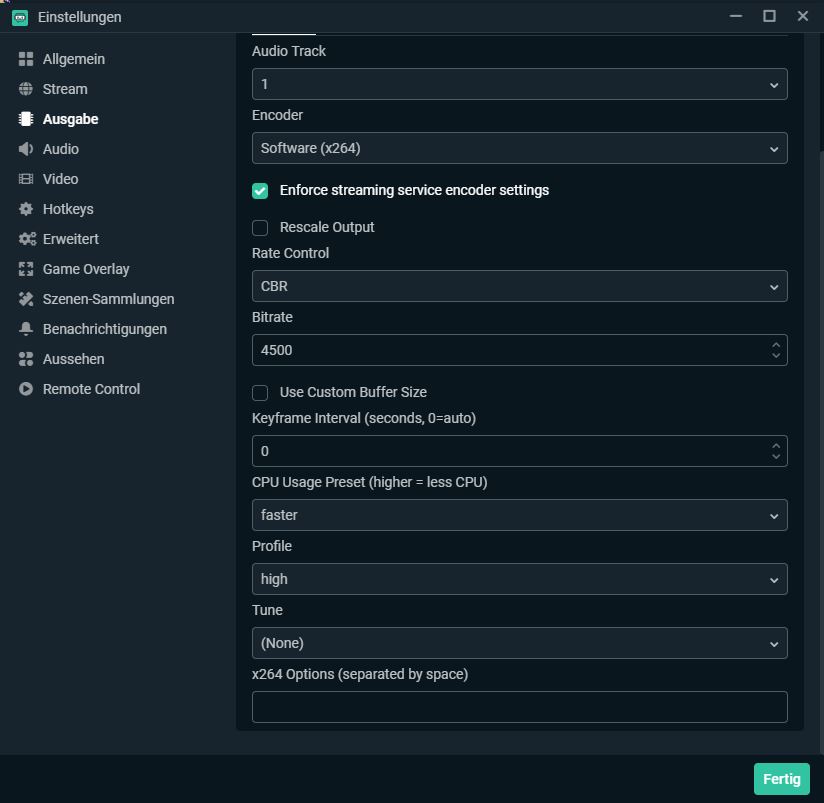Expand the Rate Control dropdown

click(x=519, y=286)
